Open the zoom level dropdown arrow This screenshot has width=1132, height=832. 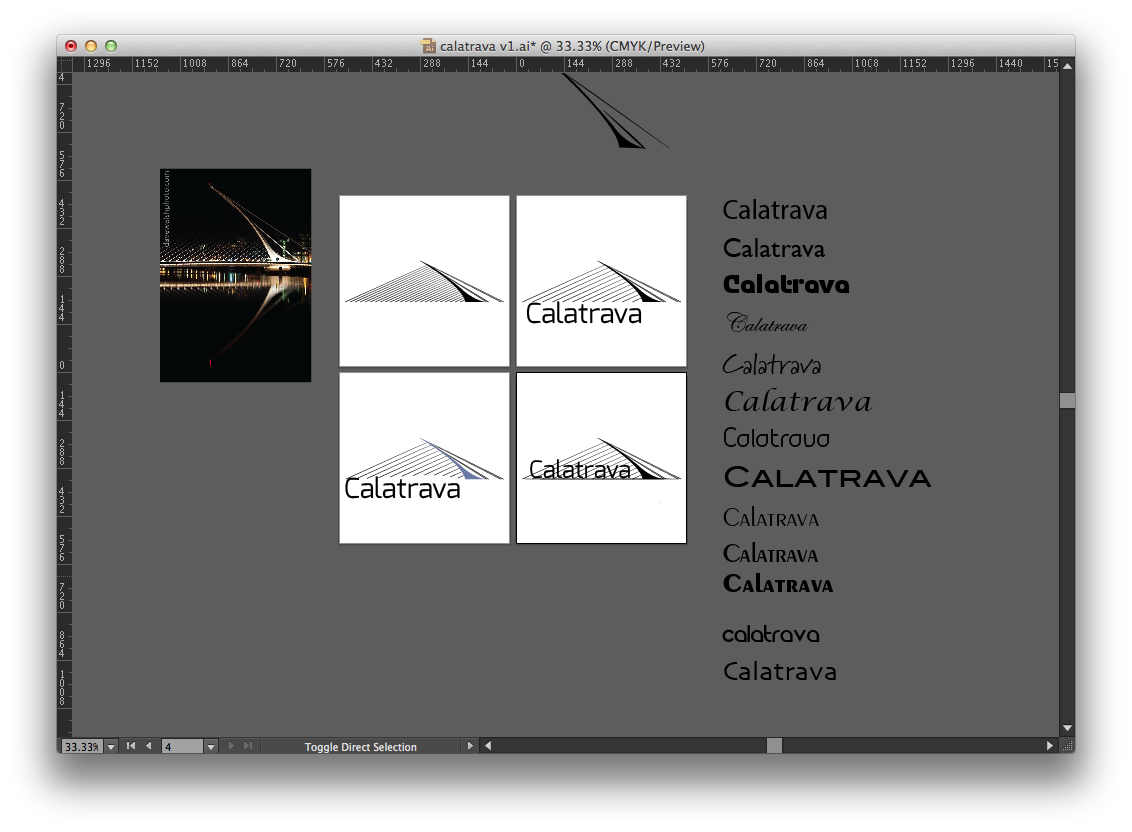coord(111,747)
